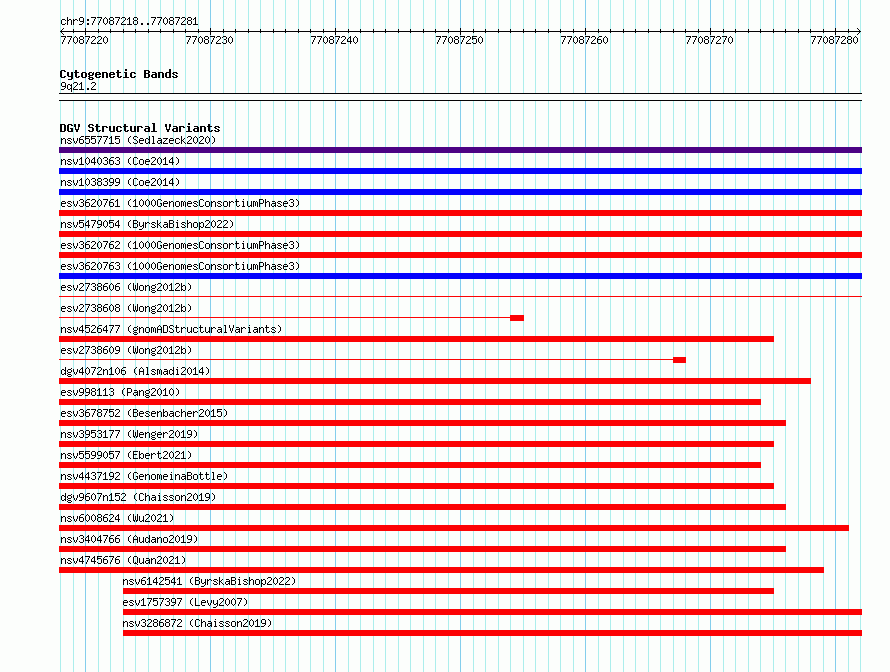This screenshot has width=890, height=672.
Task: Open esv3620762 (1000GenomesConsortiumPhase3) label
Action: pos(180,245)
